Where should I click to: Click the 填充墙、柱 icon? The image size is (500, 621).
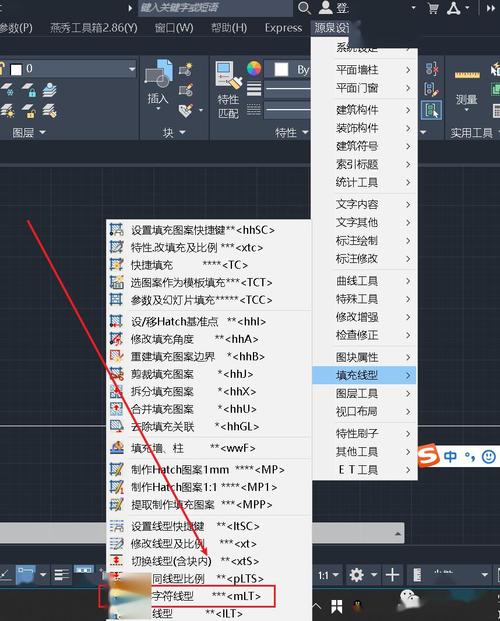coord(116,448)
